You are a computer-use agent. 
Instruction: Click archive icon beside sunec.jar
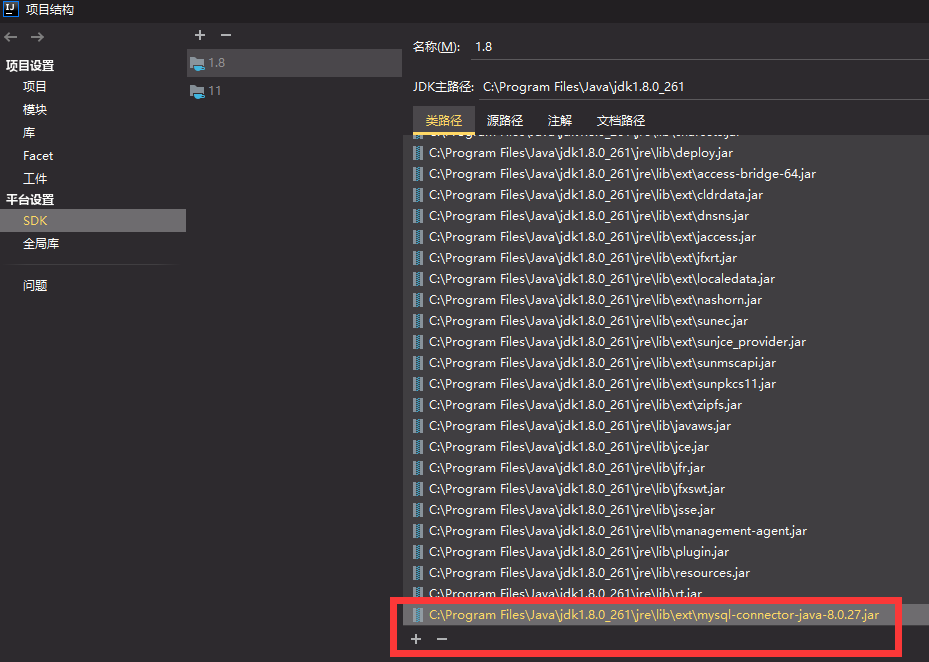[418, 321]
